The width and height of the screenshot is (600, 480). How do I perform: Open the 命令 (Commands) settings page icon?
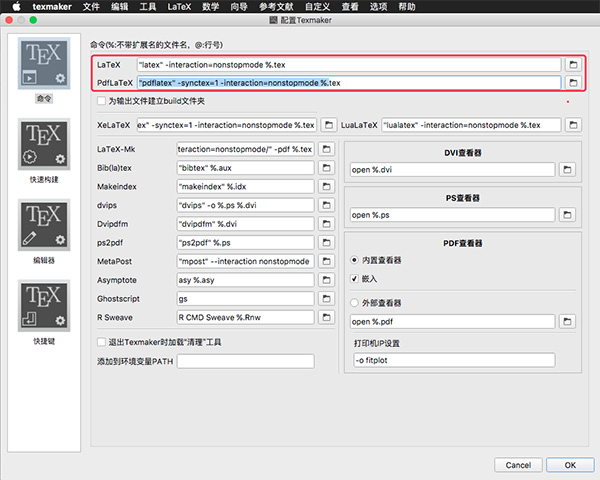pyautogui.click(x=44, y=64)
